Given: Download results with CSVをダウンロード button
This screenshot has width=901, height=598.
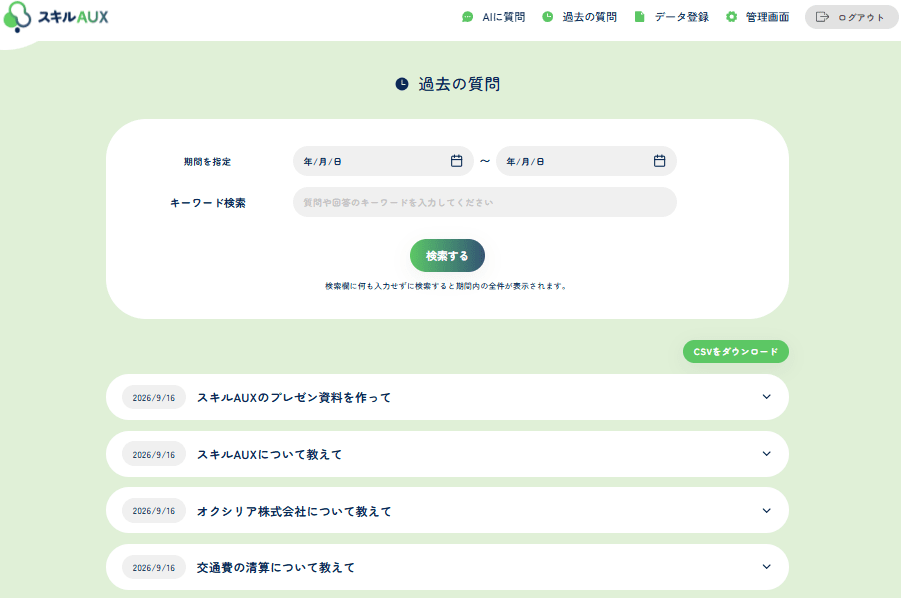Looking at the screenshot, I should 736,352.
